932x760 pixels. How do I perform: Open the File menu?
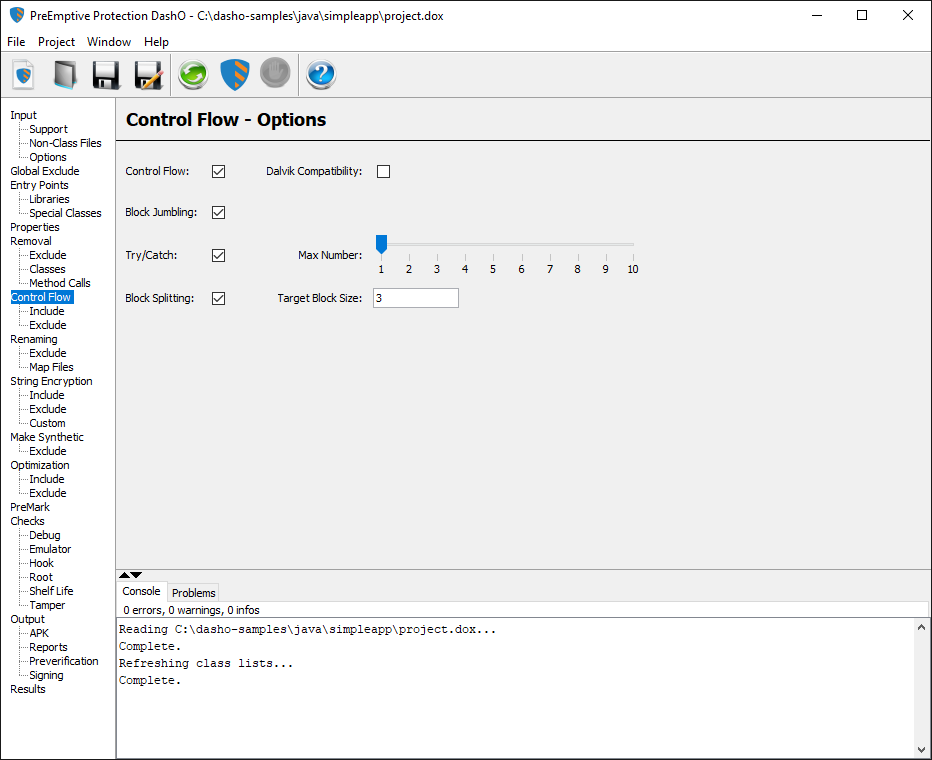[16, 42]
